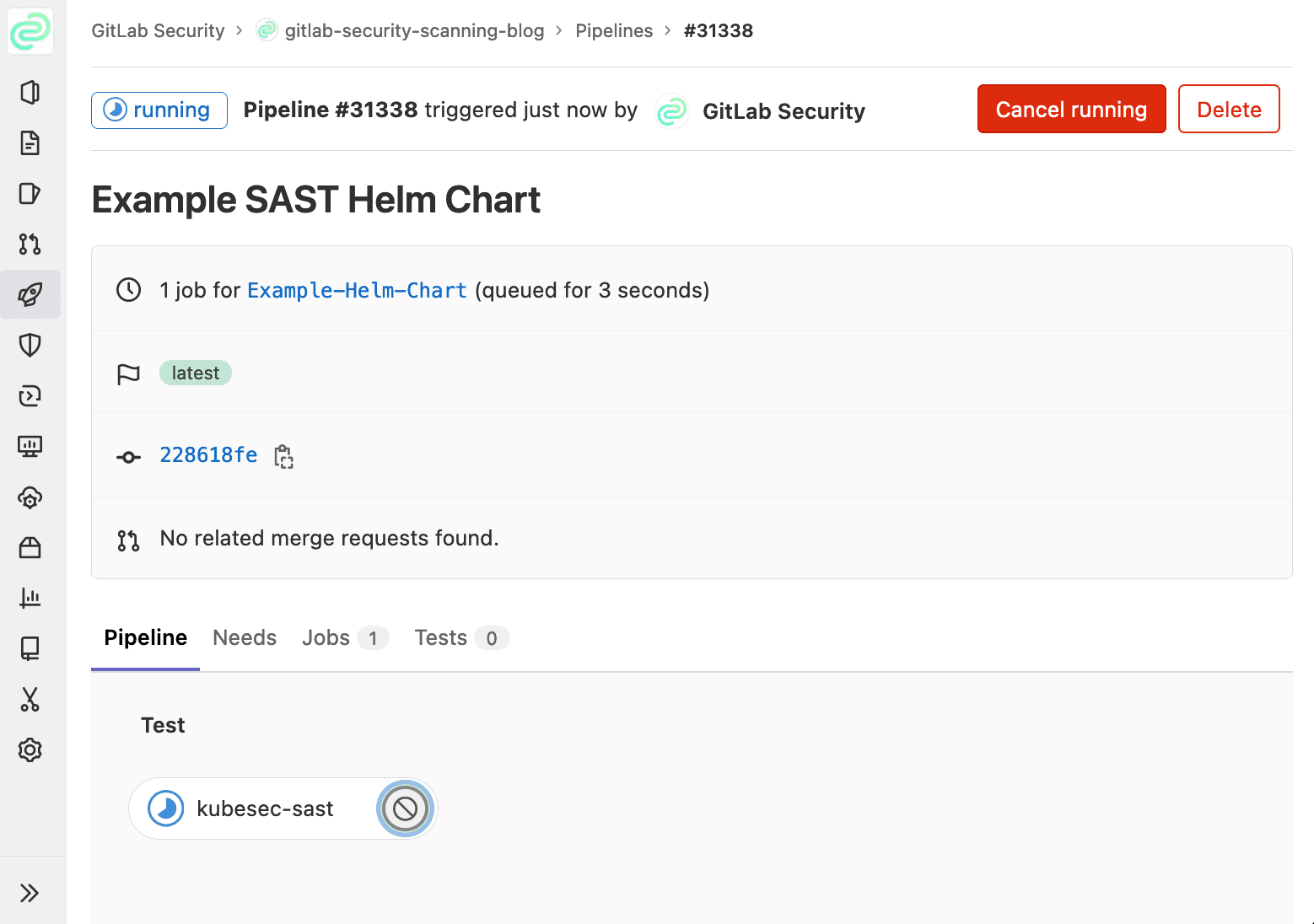Click the Delete pipeline button
The image size is (1314, 924).
tap(1229, 110)
